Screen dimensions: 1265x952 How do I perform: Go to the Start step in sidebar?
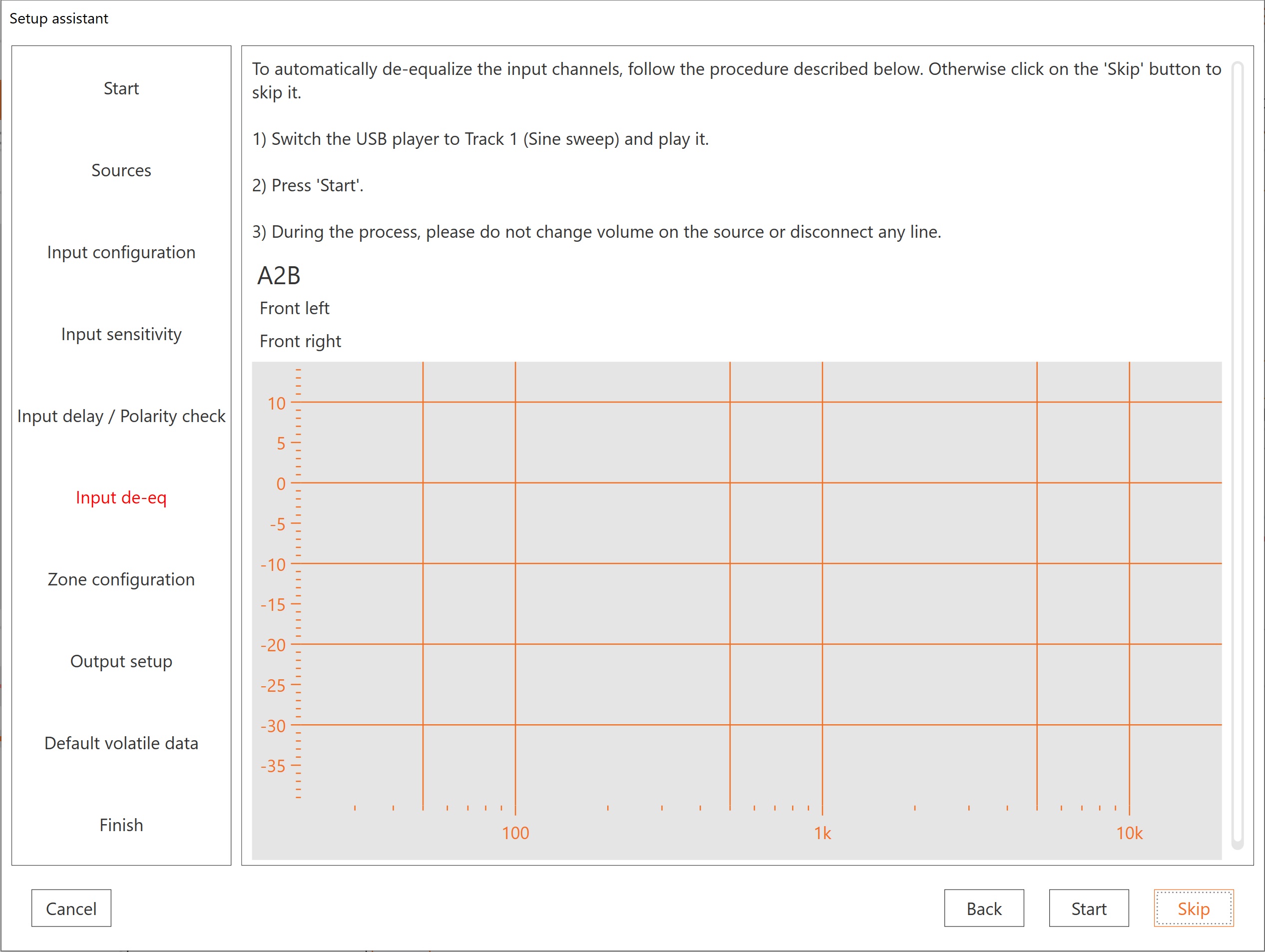coord(121,88)
